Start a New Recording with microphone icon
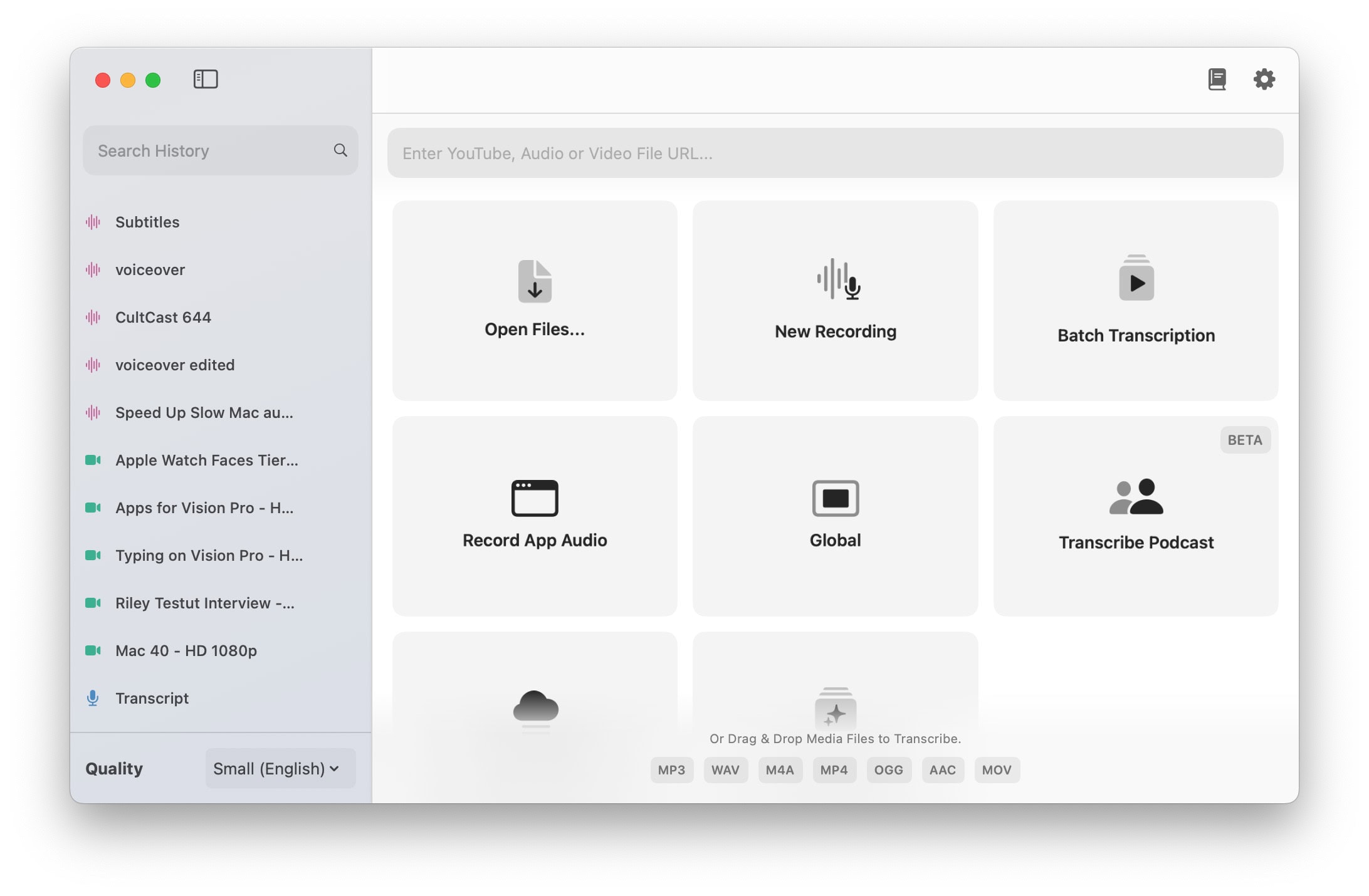 (x=838, y=279)
